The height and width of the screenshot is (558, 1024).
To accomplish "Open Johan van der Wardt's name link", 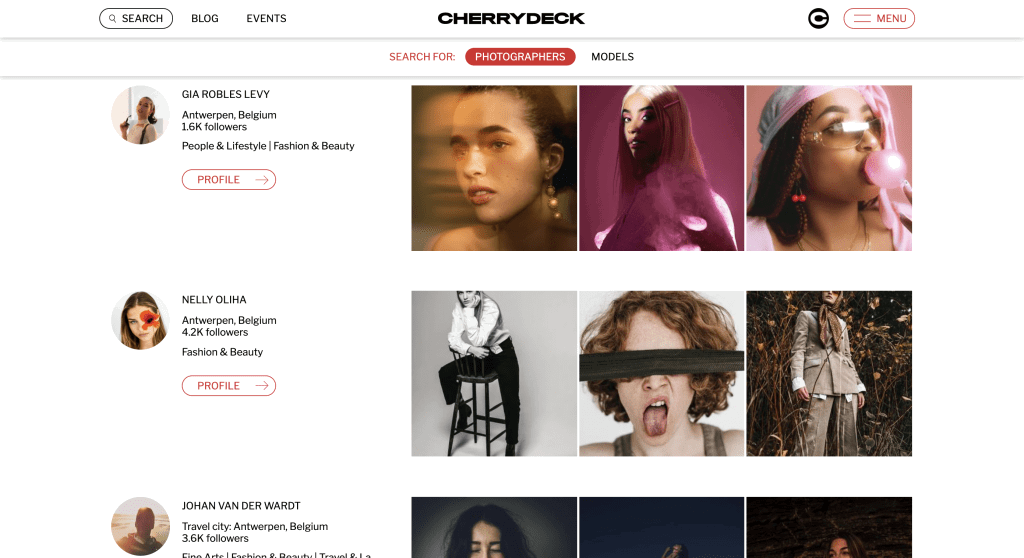I will (241, 506).
